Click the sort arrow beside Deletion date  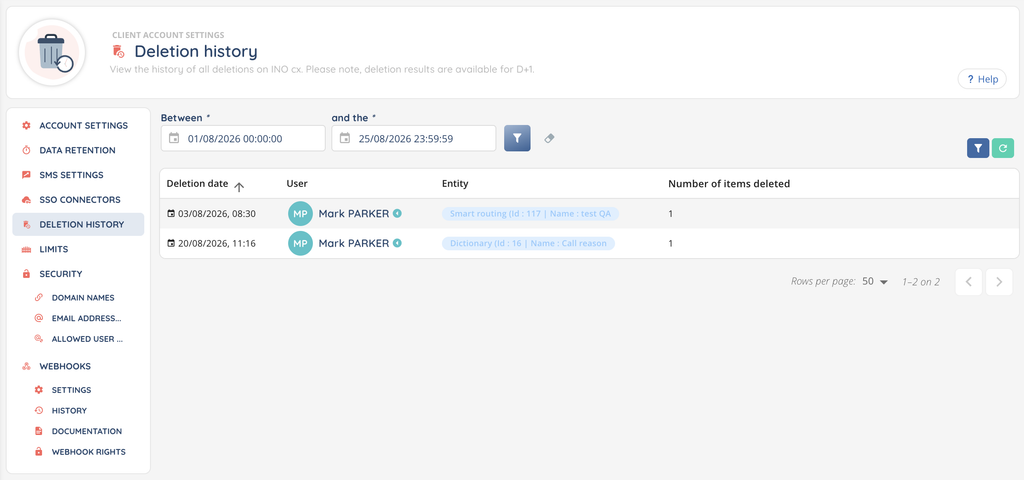[239, 187]
